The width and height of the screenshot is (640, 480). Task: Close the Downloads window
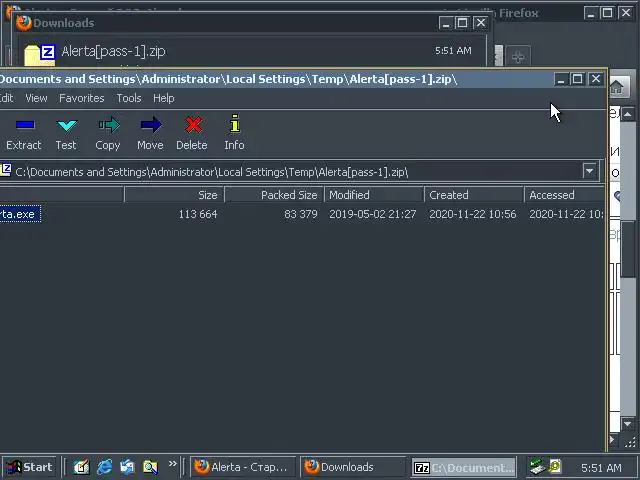point(481,23)
